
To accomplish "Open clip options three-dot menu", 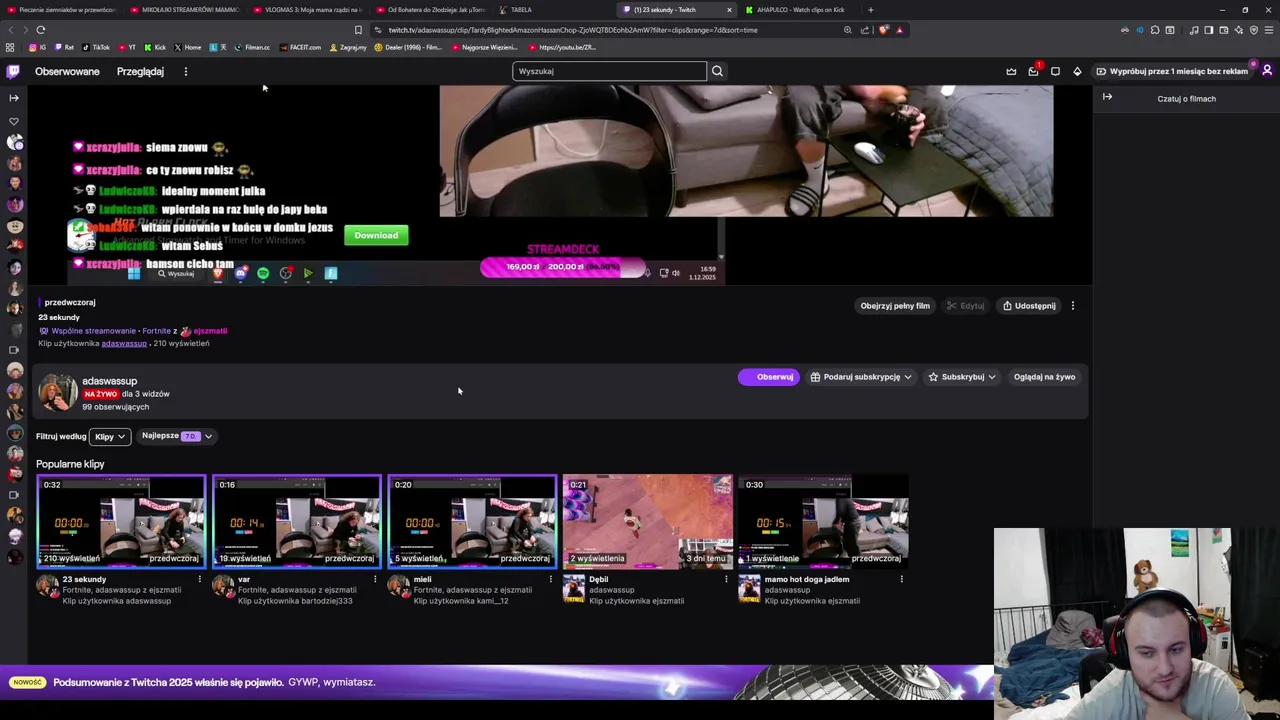I will click(x=1072, y=306).
